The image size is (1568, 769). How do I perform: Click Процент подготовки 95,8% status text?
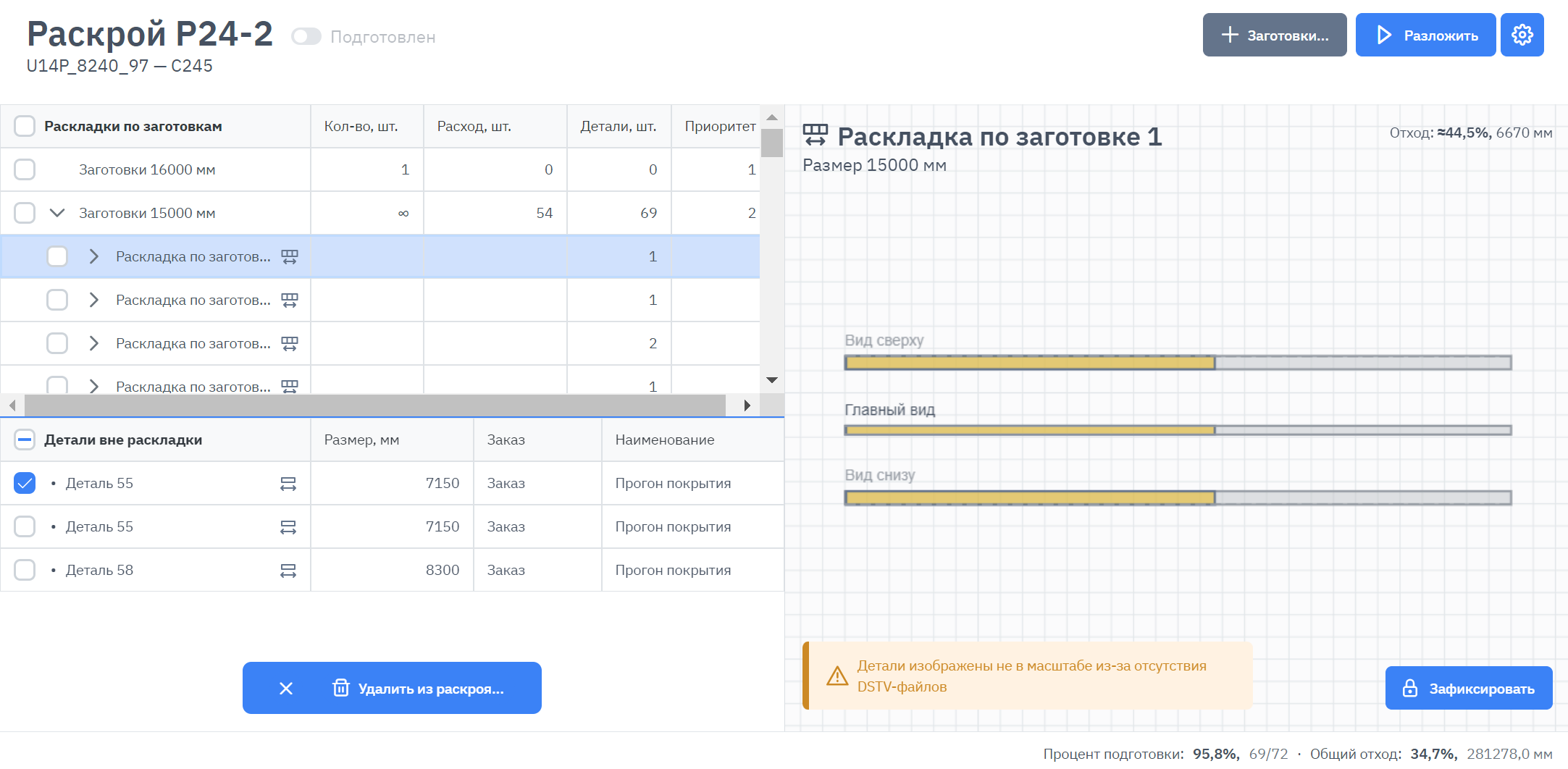pyautogui.click(x=1165, y=754)
